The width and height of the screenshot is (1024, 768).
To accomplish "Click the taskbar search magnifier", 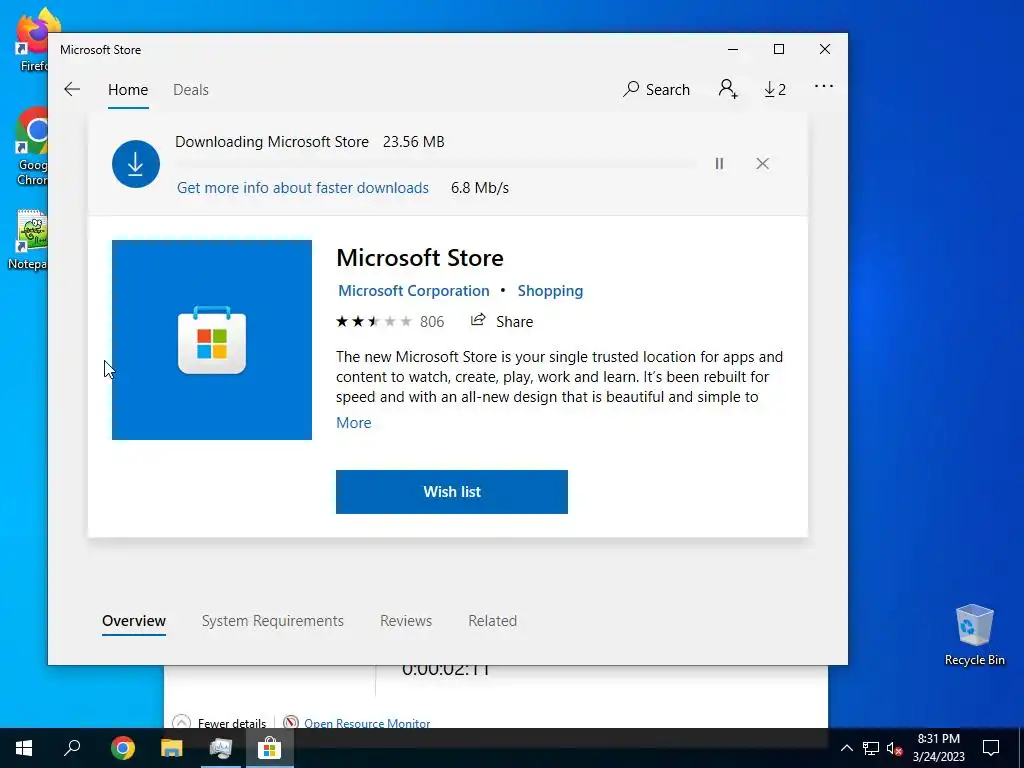I will pyautogui.click(x=72, y=748).
